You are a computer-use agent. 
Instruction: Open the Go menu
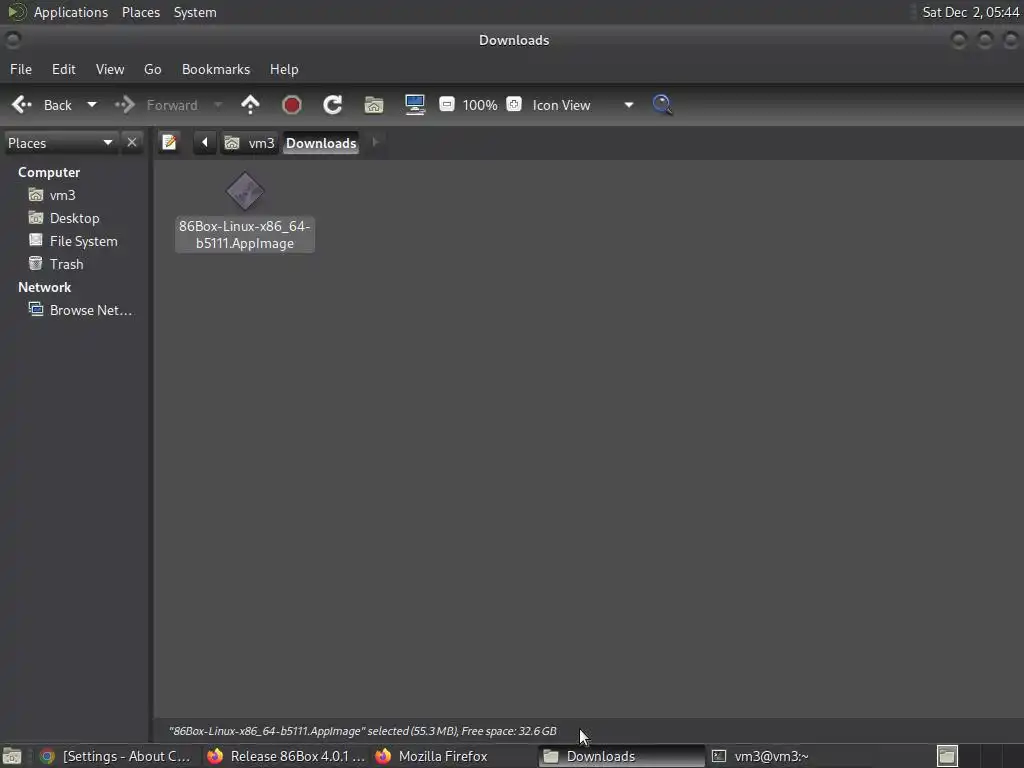click(x=153, y=69)
